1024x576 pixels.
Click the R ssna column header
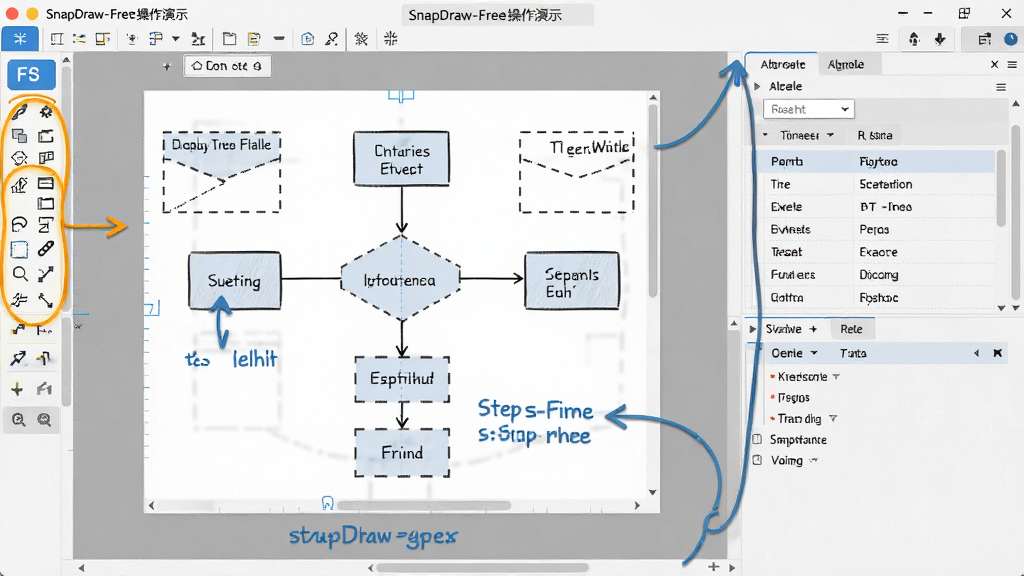click(x=875, y=135)
